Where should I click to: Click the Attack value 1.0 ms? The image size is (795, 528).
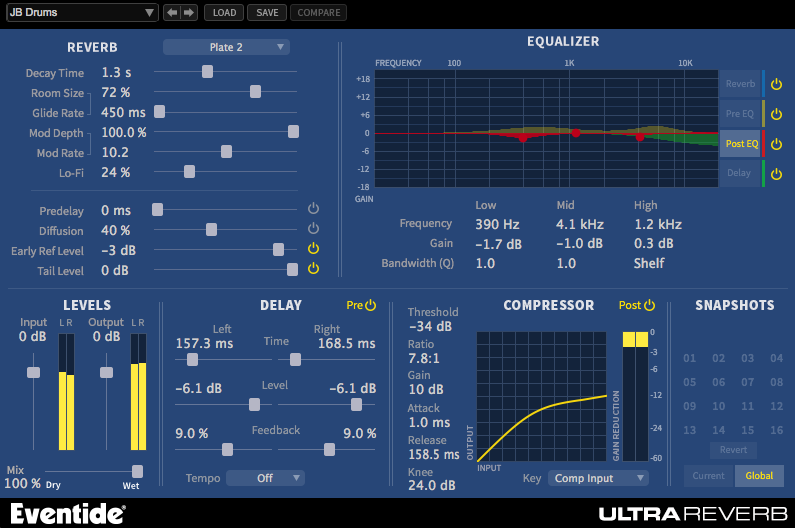pyautogui.click(x=429, y=422)
